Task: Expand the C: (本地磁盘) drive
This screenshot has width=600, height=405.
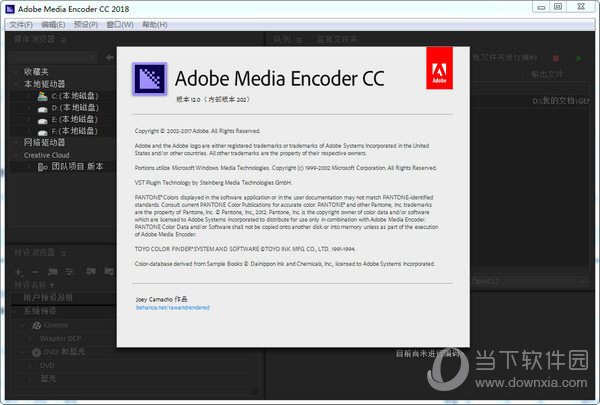Action: 29,96
